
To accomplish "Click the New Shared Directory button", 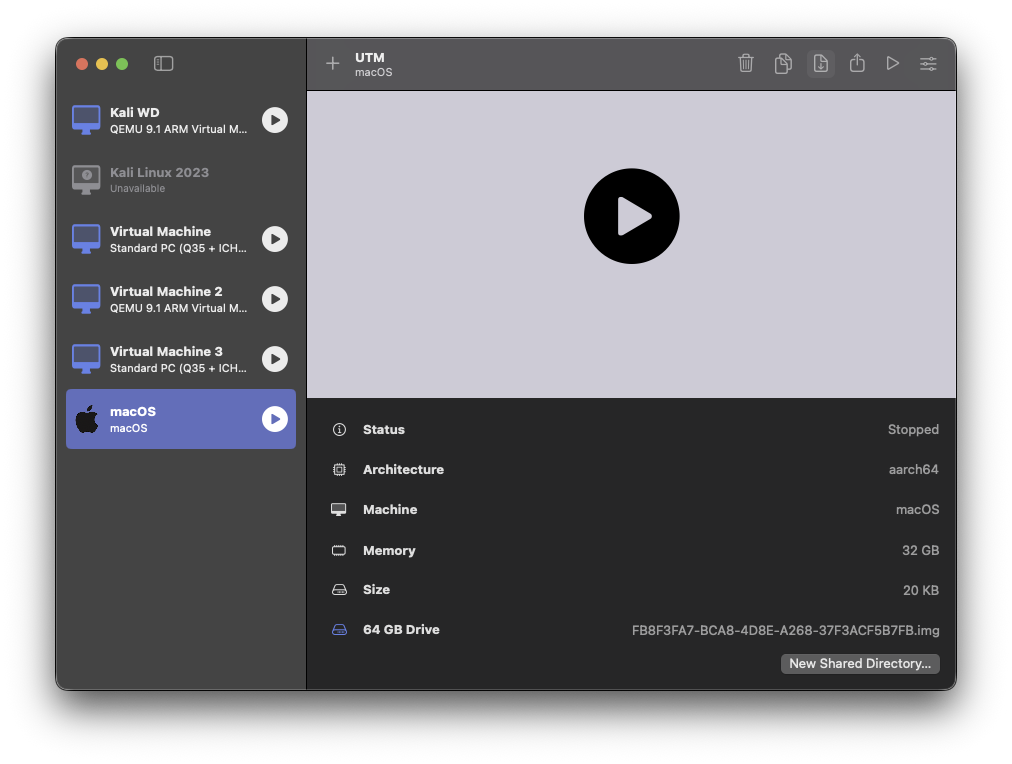I will [x=860, y=664].
